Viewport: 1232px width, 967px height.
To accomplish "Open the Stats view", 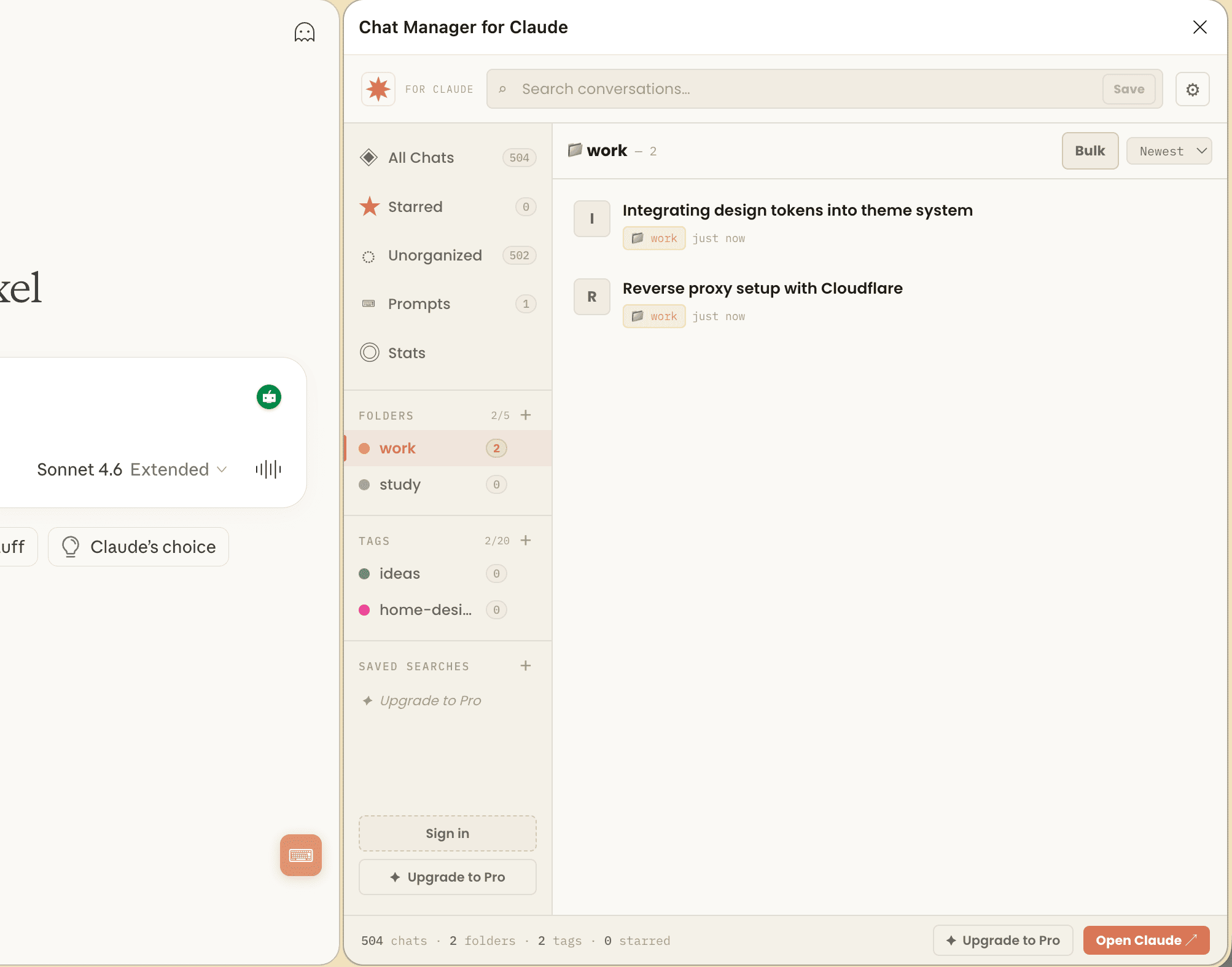I will pos(448,353).
